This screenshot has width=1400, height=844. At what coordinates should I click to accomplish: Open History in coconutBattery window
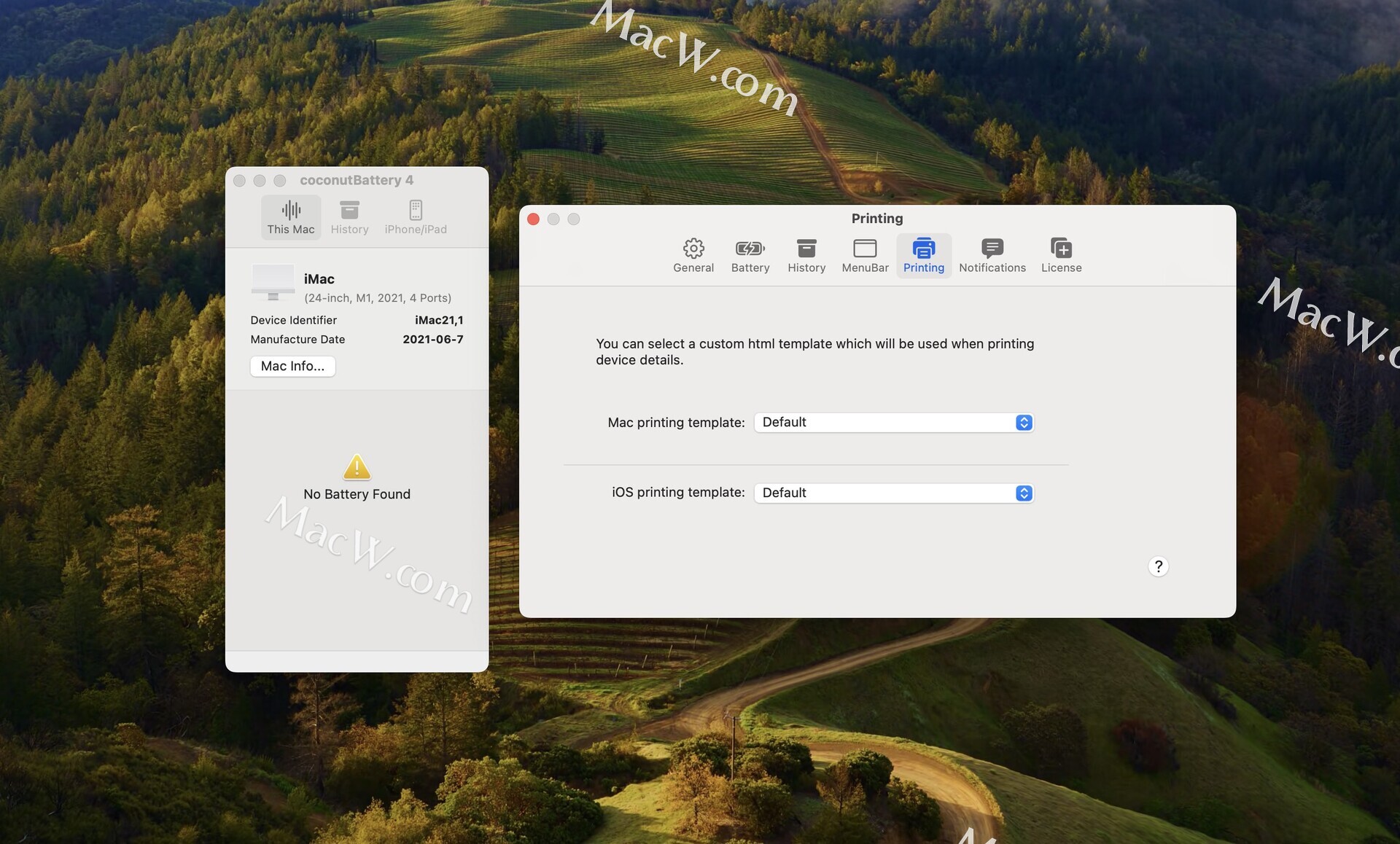tap(349, 217)
